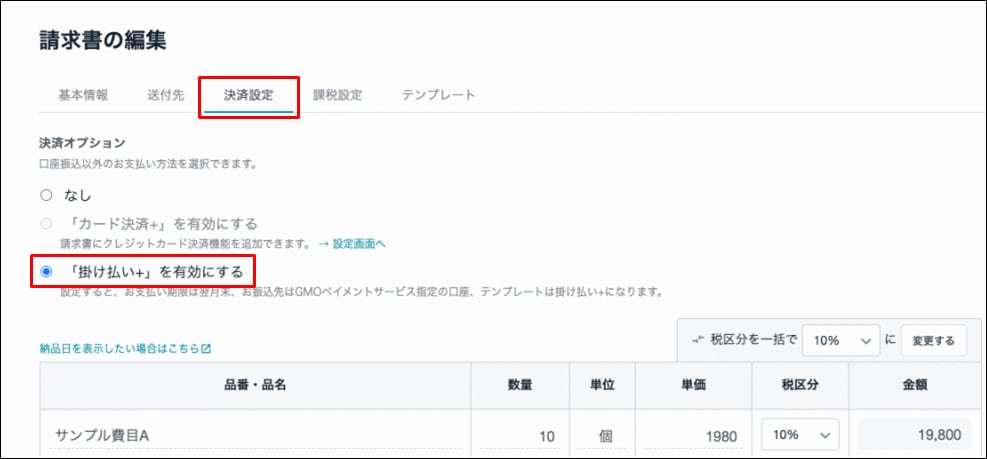Open the テンプレート tab
The height and width of the screenshot is (459, 987).
click(438, 95)
